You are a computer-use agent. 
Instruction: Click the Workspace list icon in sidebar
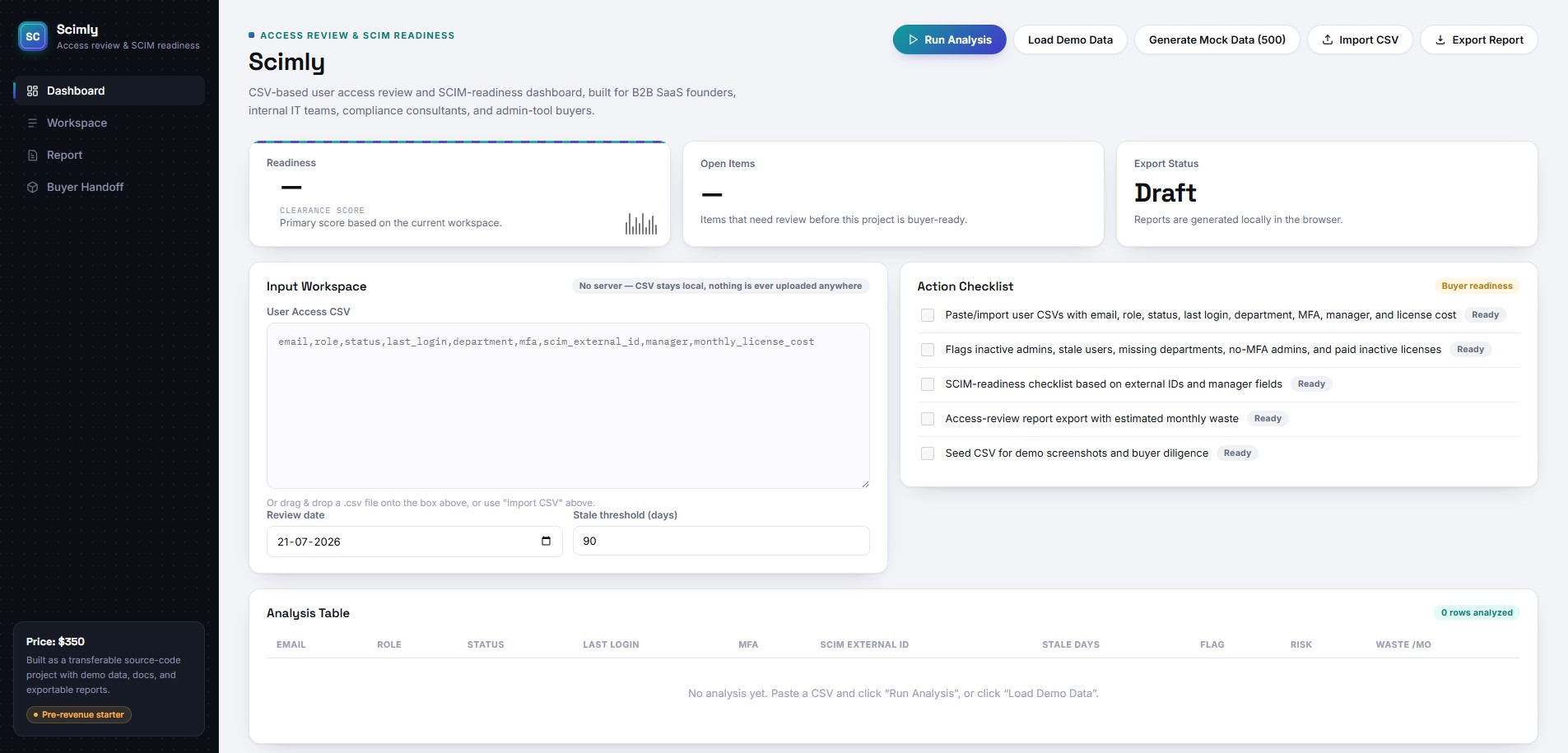(33, 123)
